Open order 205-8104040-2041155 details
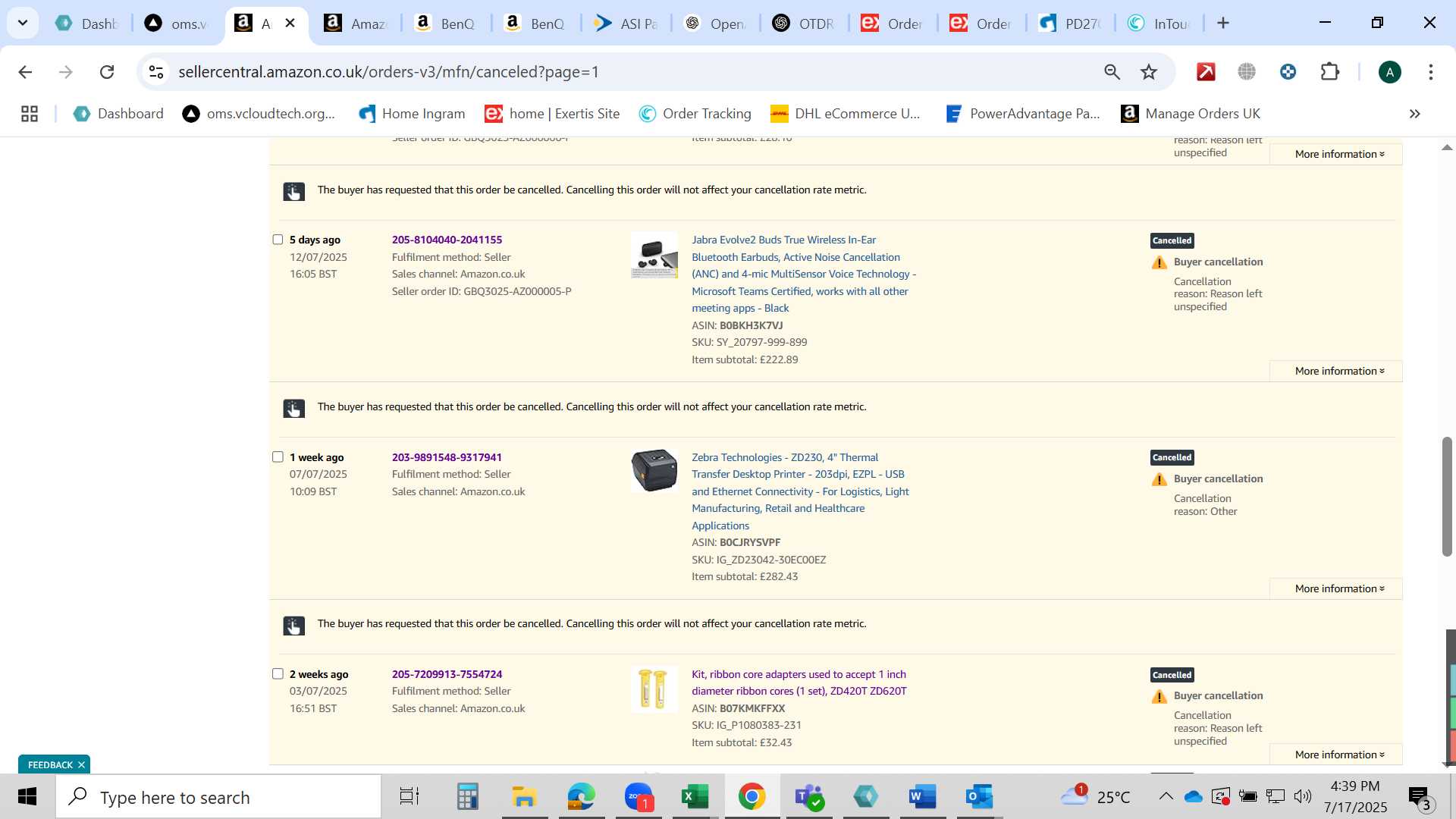Viewport: 1456px width, 819px height. [x=447, y=240]
